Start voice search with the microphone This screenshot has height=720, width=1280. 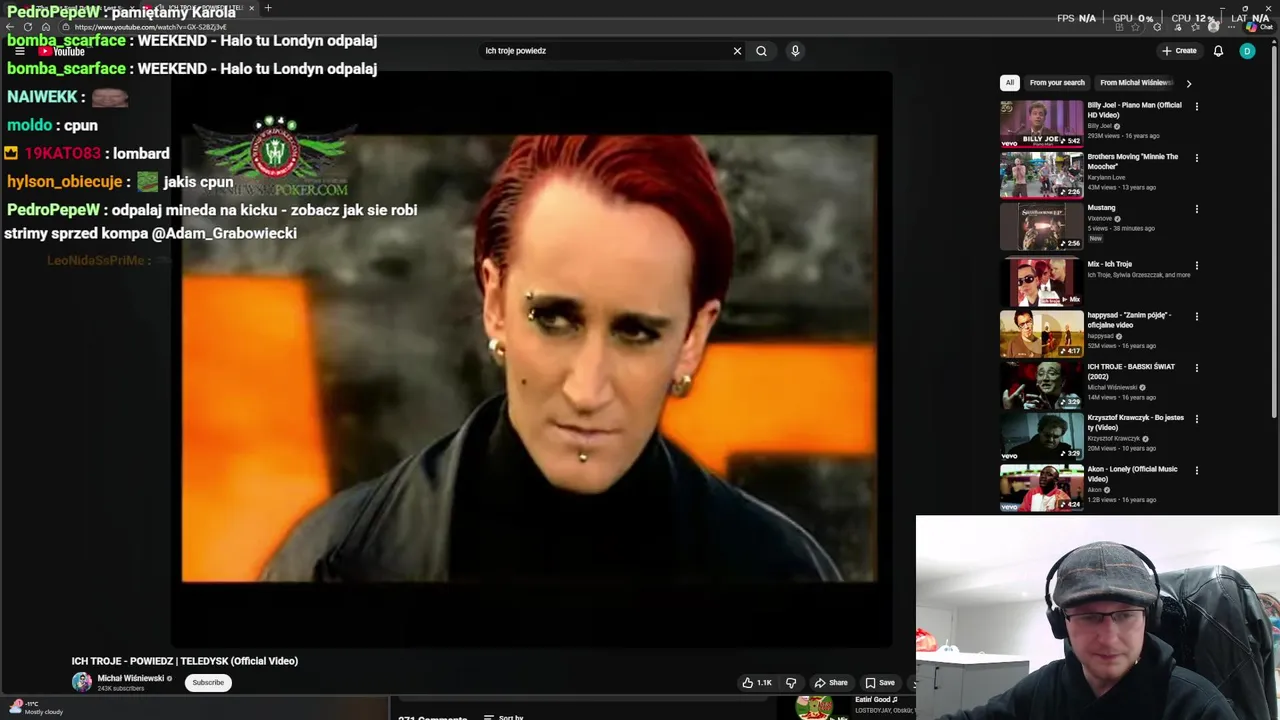coord(795,51)
